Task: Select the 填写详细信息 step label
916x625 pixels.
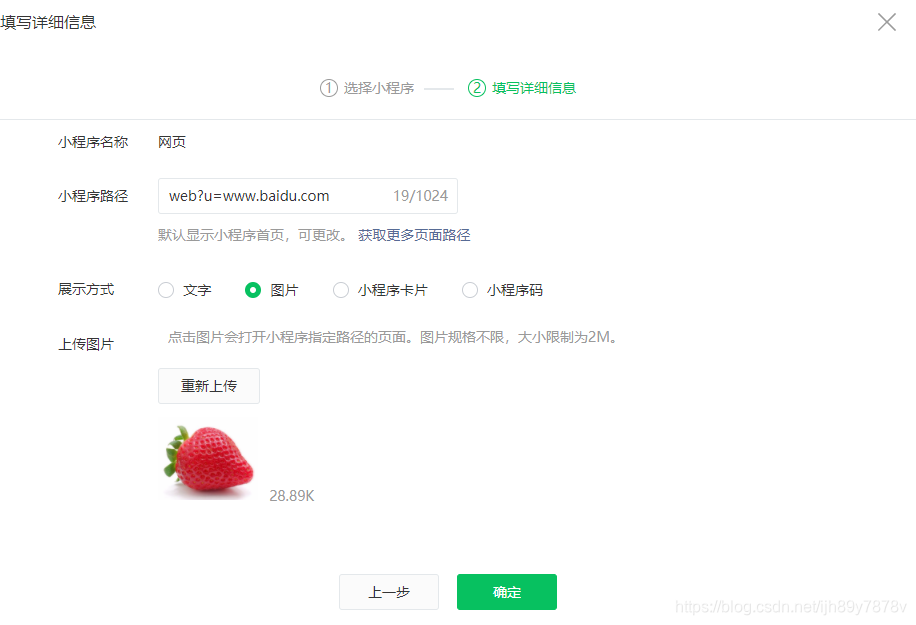Action: [x=534, y=88]
